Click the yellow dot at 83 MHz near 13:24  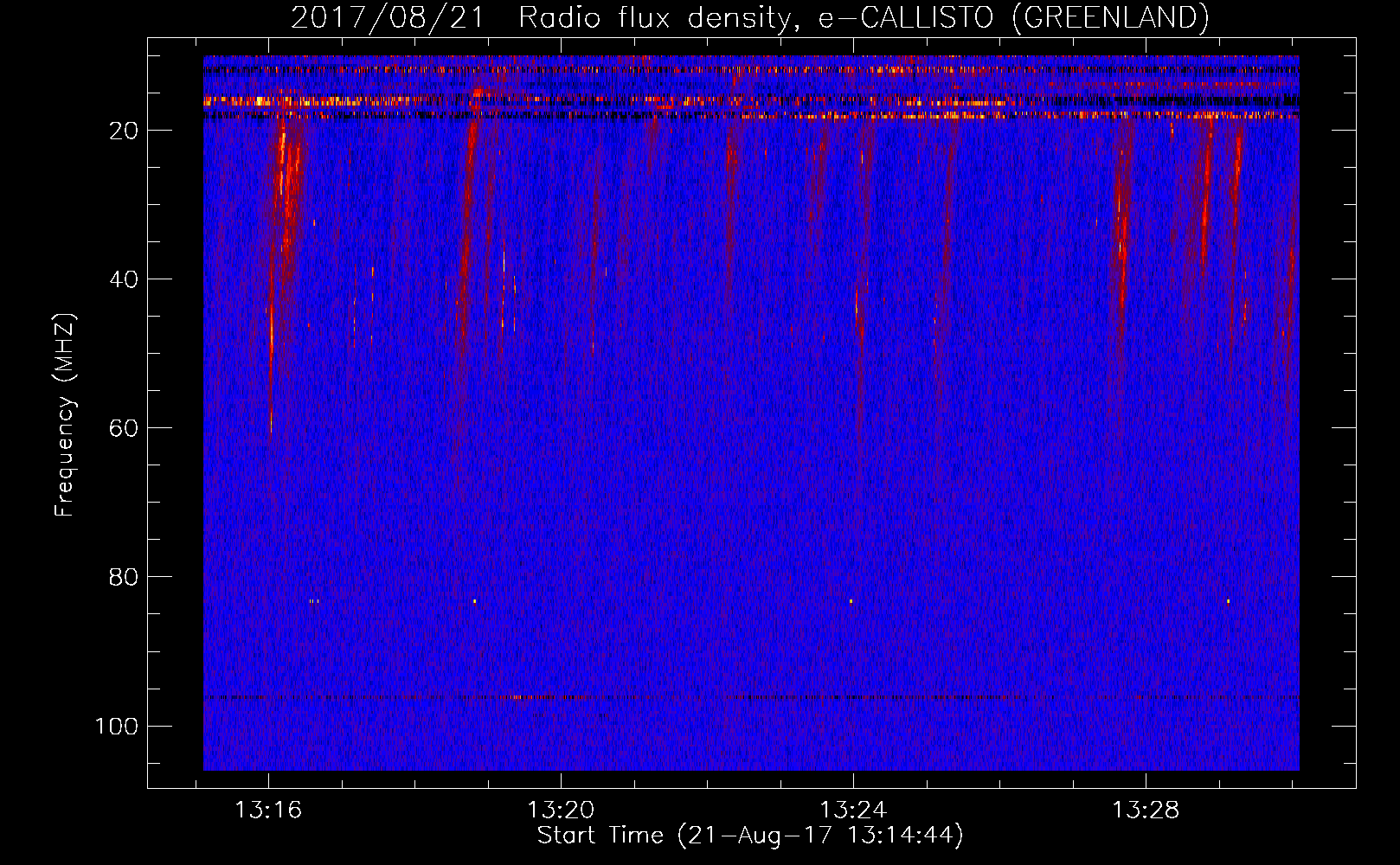(x=851, y=601)
